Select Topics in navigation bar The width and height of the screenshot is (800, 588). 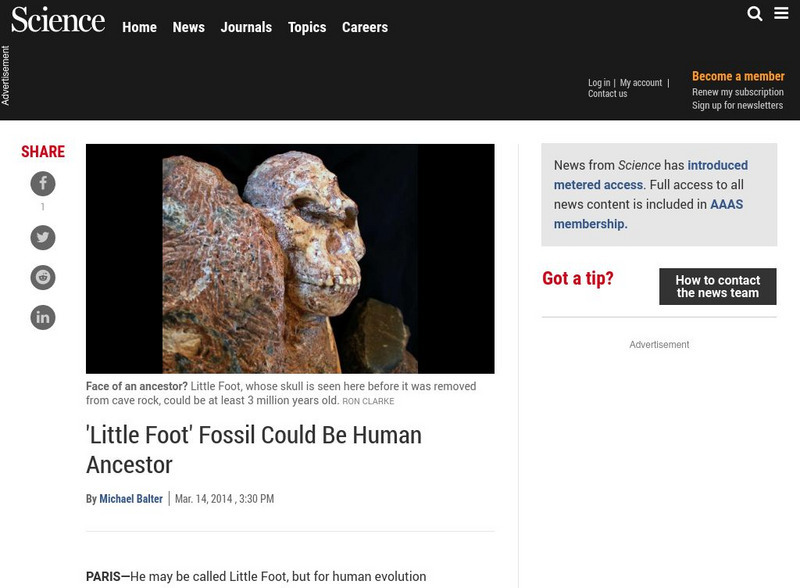click(307, 27)
